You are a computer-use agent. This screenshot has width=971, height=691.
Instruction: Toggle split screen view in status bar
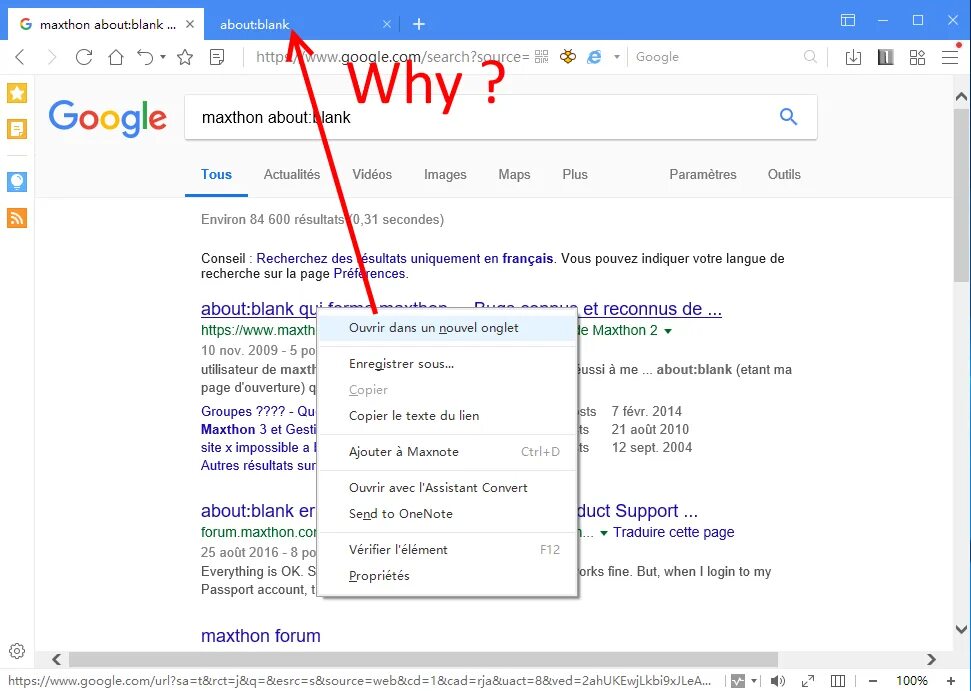point(838,681)
